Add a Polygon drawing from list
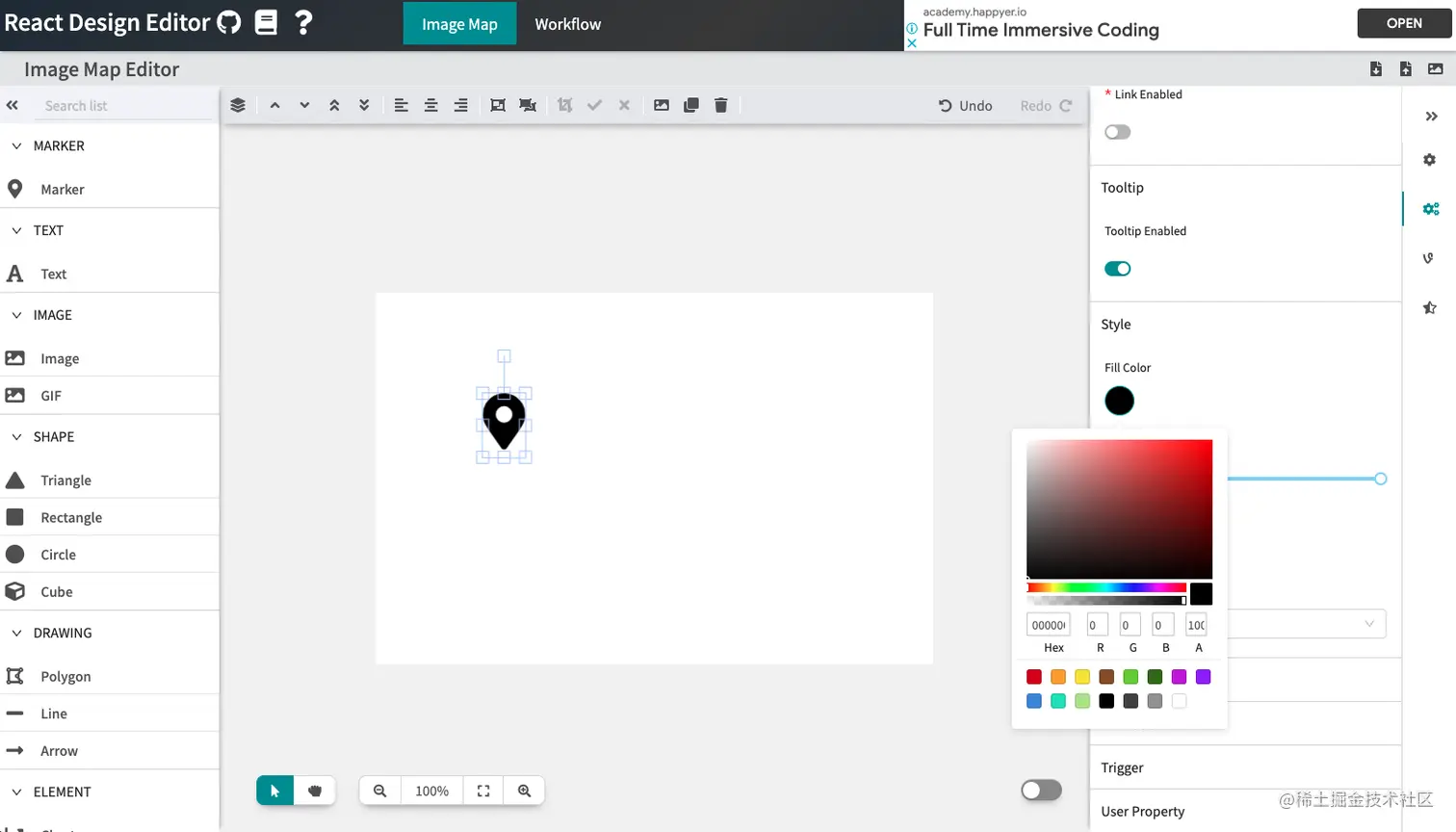 [x=110, y=676]
